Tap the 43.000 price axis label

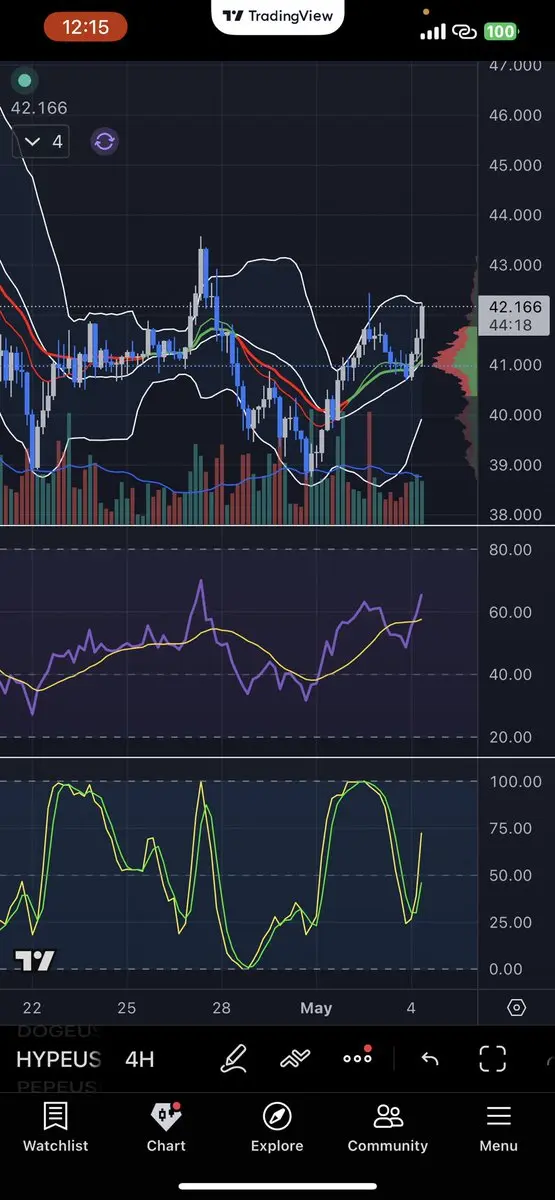(516, 265)
